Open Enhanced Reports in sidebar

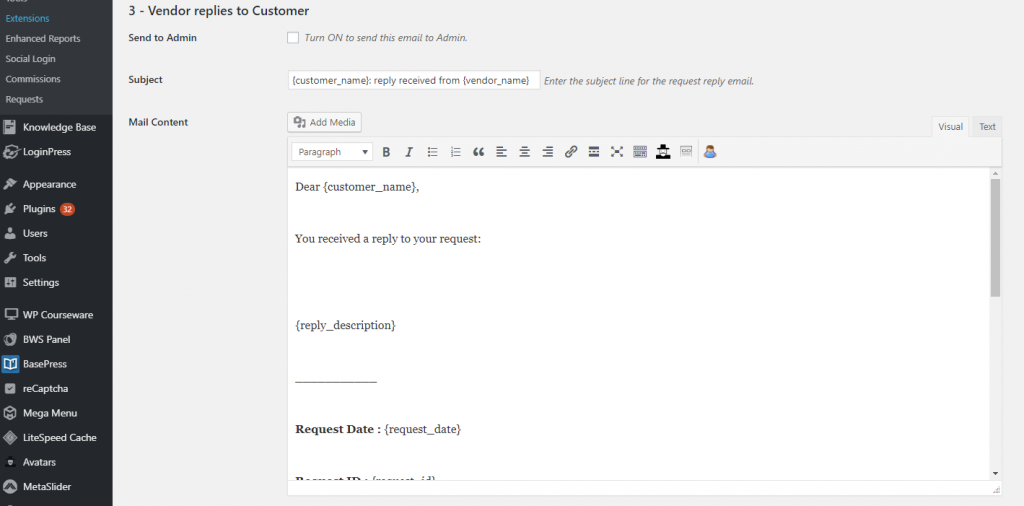pos(43,39)
